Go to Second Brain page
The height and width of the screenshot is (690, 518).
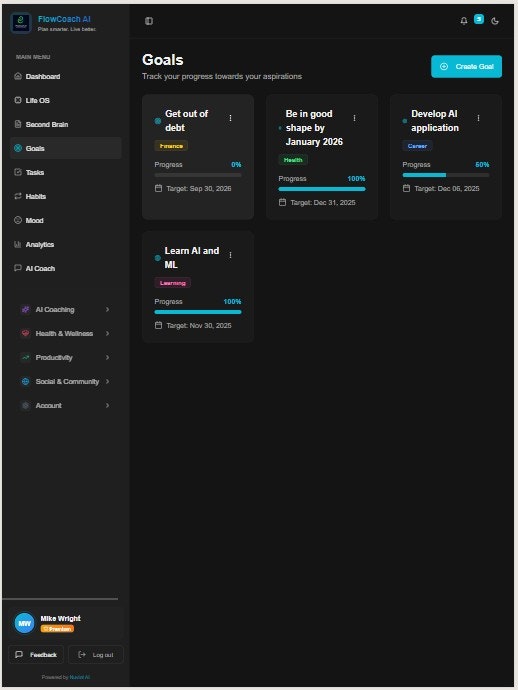(66, 124)
